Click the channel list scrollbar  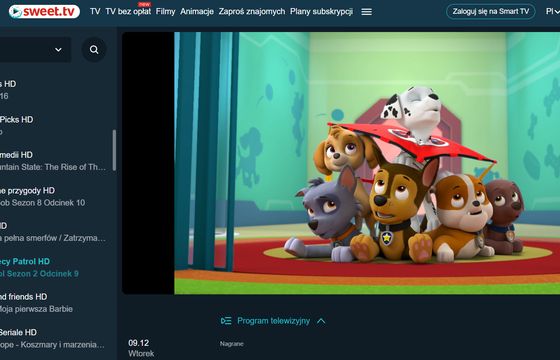coord(114,150)
